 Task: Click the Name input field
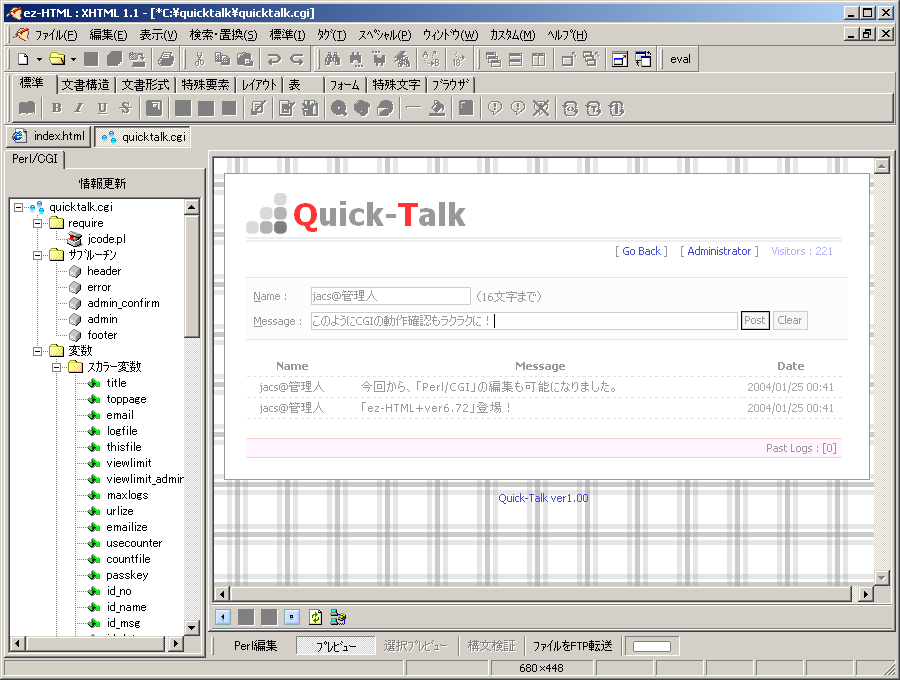[390, 296]
